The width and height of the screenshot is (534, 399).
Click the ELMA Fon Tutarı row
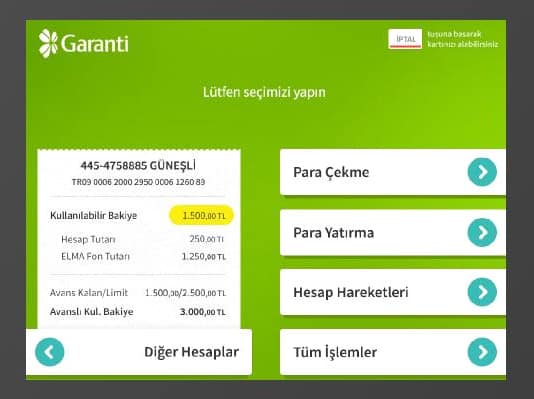coord(143,256)
